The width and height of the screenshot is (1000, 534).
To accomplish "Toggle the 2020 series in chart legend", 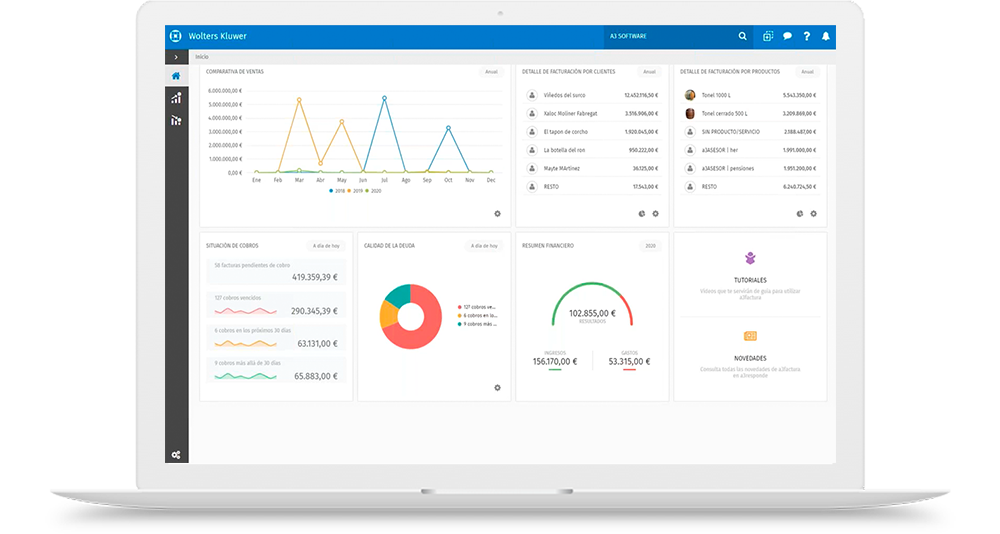I will [x=373, y=190].
